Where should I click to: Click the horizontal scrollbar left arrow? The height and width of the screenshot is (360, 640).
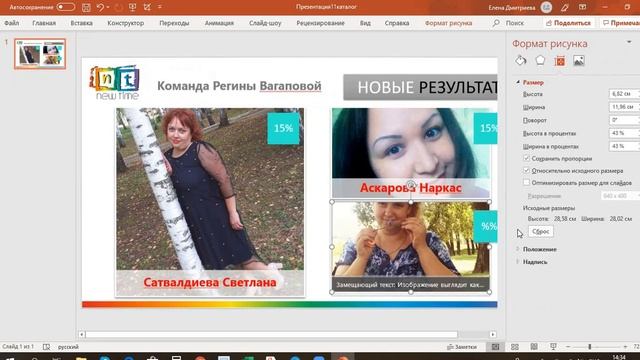82,334
